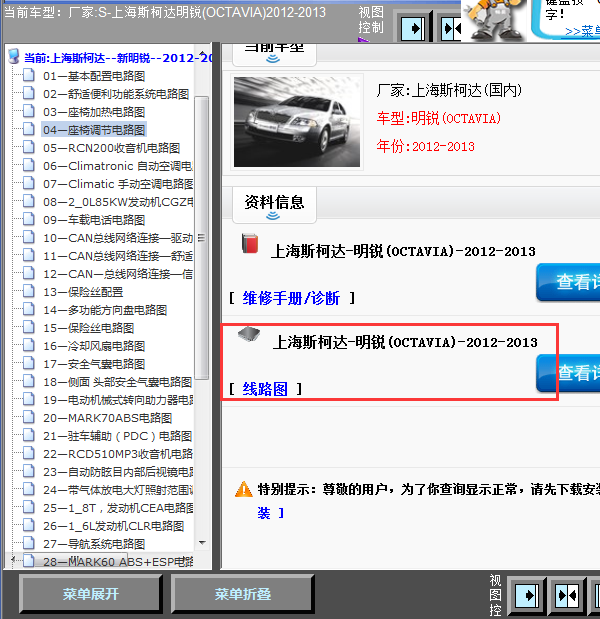The height and width of the screenshot is (619, 600).
Task: Open the 11—CAN总线网络连接—舒适 item
Action: 118,256
